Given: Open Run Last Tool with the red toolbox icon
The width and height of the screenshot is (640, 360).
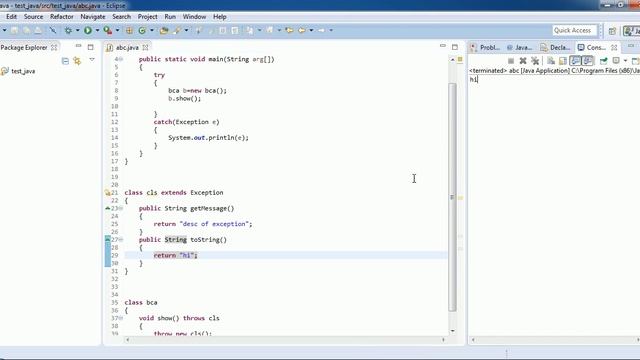Looking at the screenshot, I should pyautogui.click(x=108, y=30).
